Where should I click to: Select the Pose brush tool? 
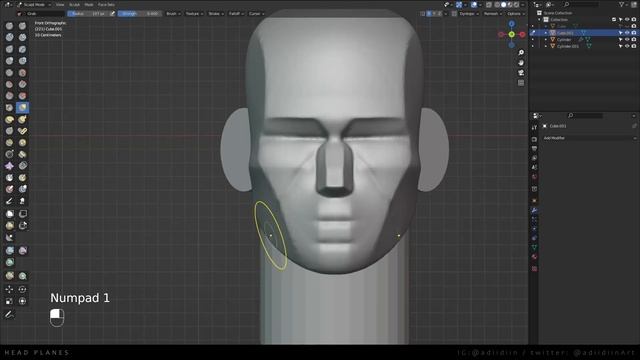[22, 131]
